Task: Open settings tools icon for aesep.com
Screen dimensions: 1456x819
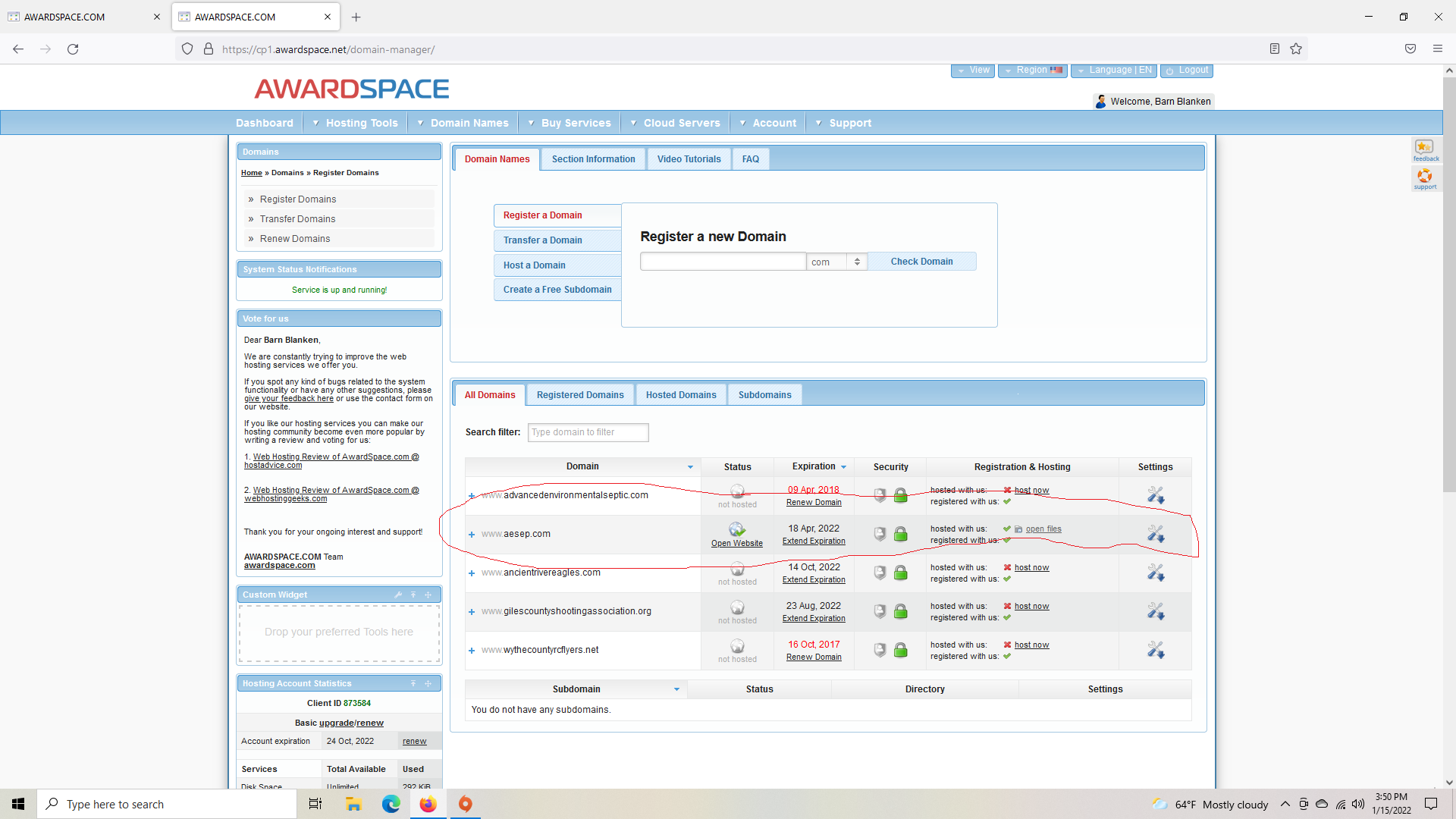Action: (x=1155, y=534)
